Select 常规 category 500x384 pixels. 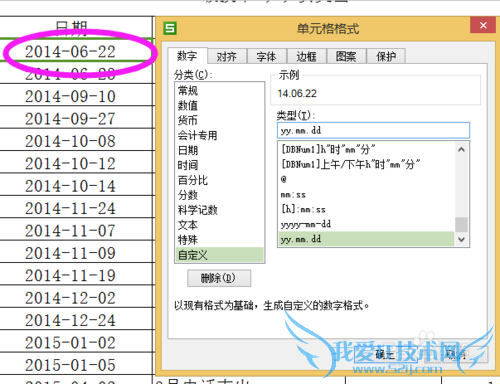pyautogui.click(x=219, y=90)
